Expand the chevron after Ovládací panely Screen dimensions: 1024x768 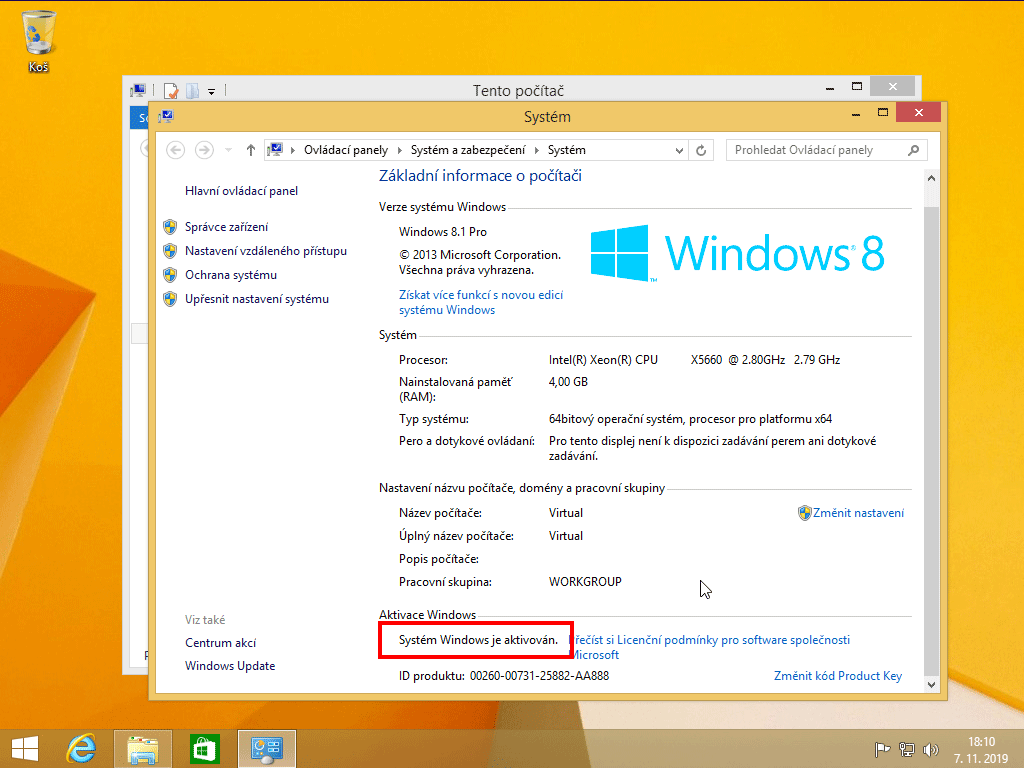(x=399, y=150)
